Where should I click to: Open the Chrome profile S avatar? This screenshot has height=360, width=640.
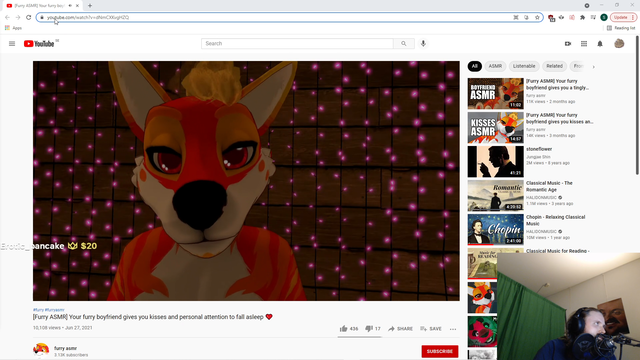pyautogui.click(x=604, y=18)
